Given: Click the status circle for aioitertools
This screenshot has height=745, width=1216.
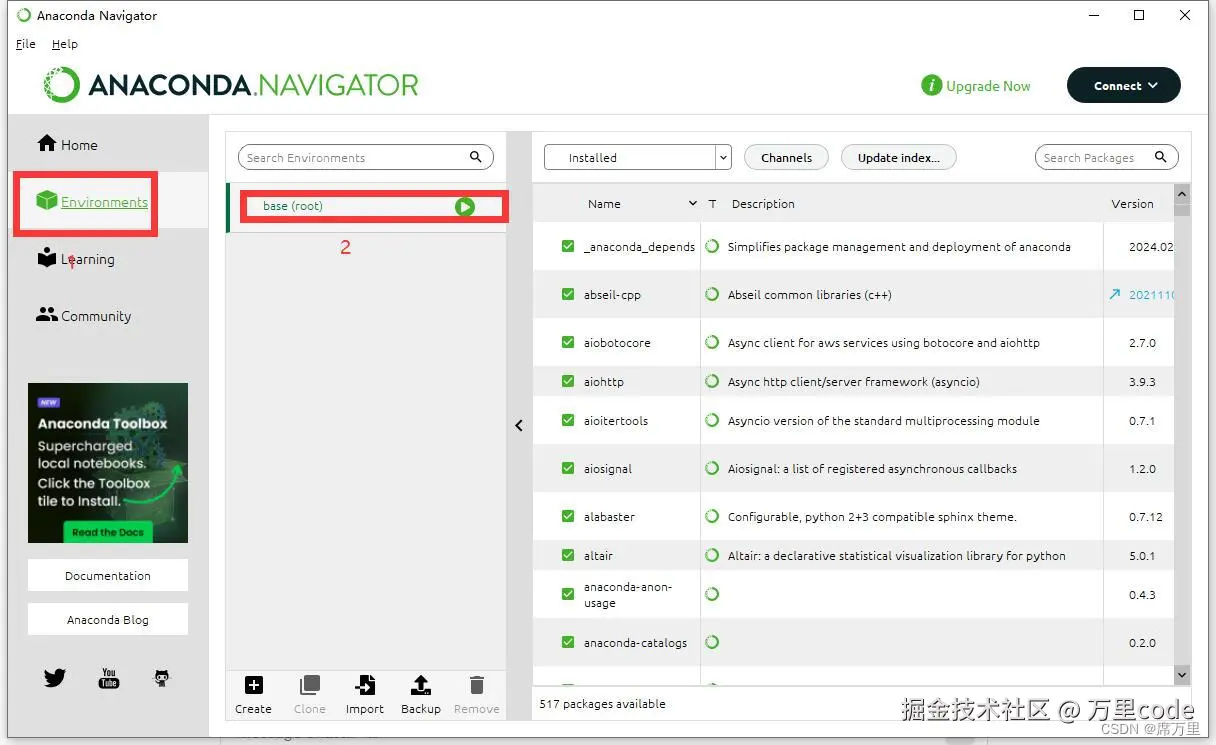Looking at the screenshot, I should point(712,420).
